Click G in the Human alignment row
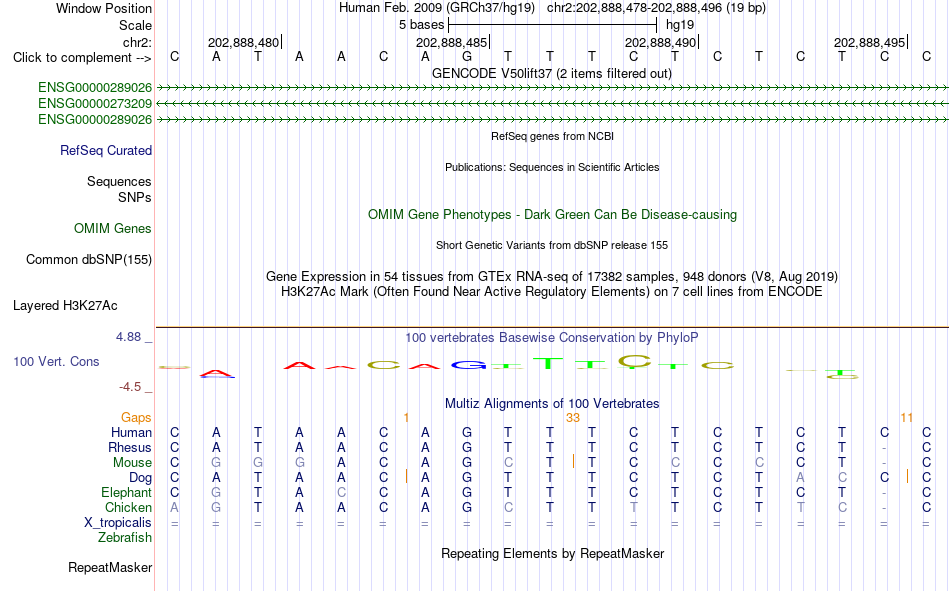 click(x=467, y=433)
